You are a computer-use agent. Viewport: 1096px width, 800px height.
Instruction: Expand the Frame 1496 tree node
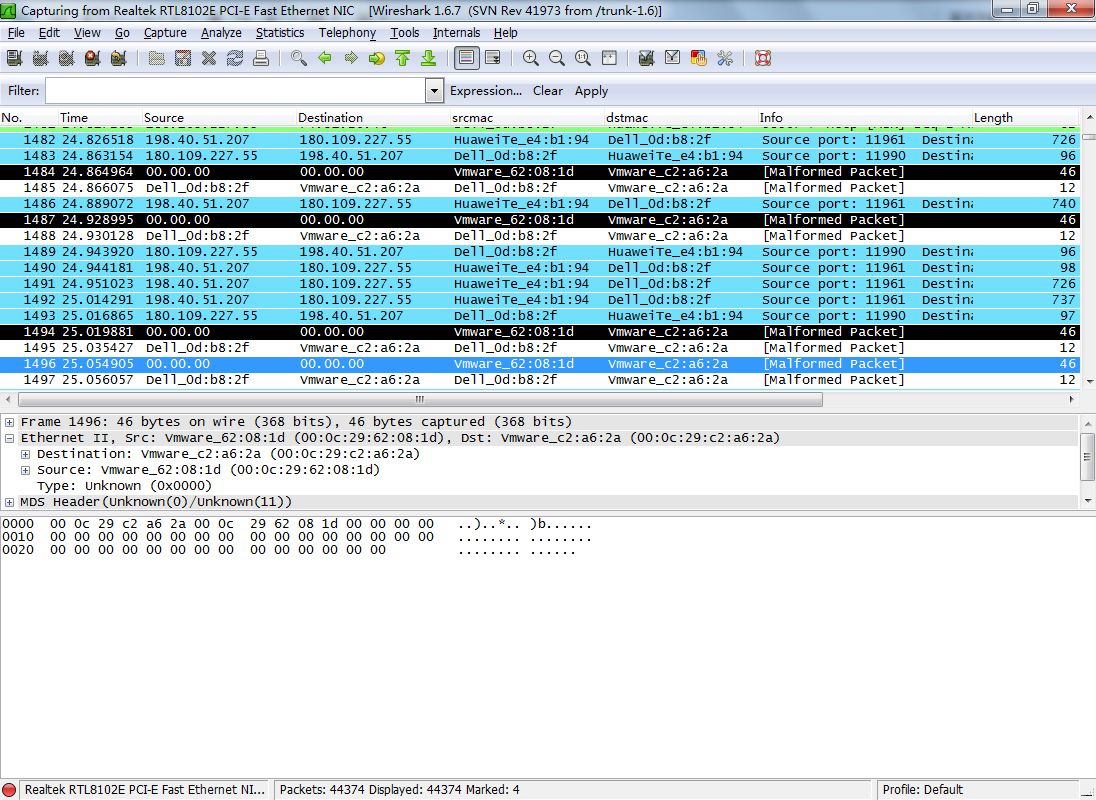point(9,422)
